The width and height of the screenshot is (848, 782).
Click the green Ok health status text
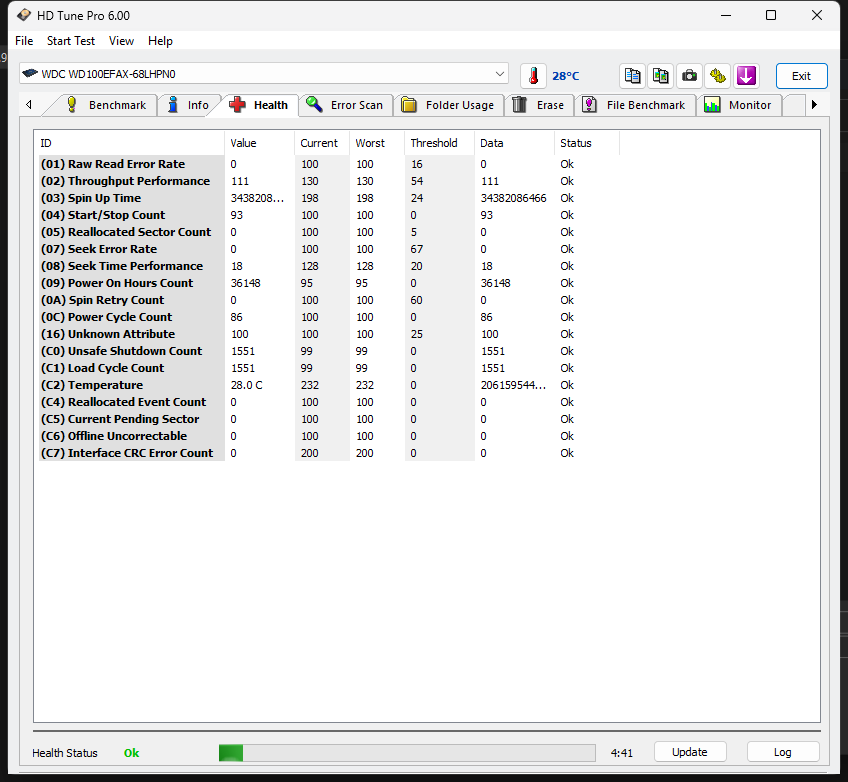[131, 753]
